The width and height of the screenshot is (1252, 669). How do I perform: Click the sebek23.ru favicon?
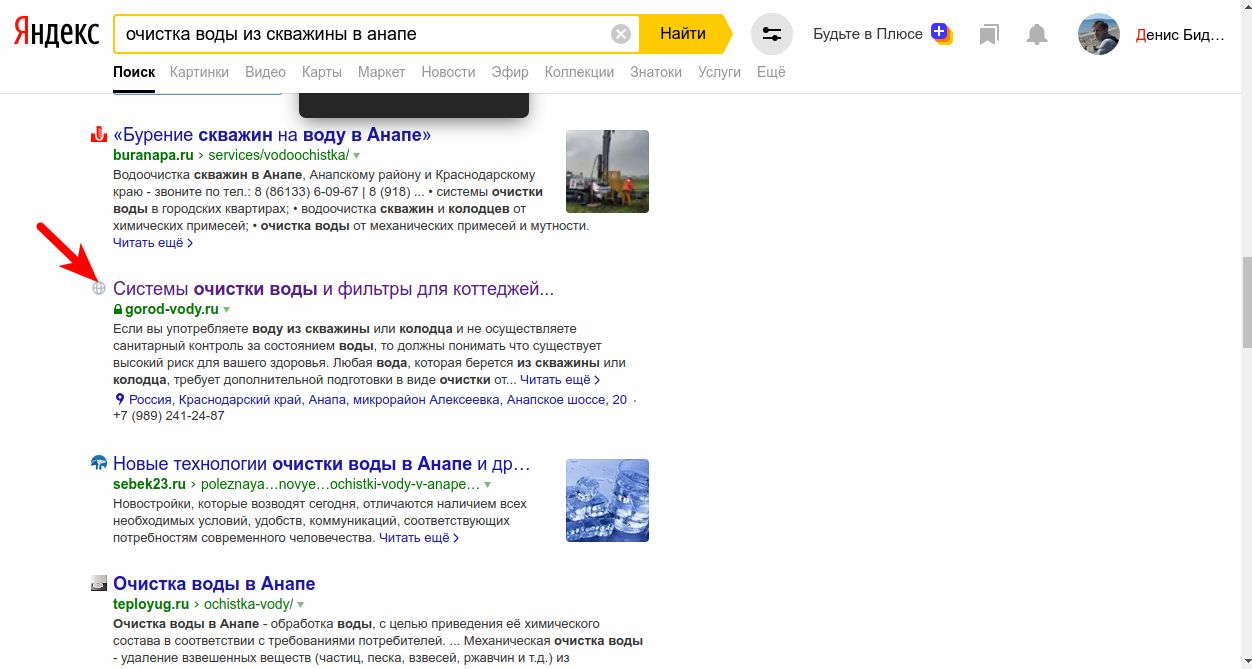(99, 464)
